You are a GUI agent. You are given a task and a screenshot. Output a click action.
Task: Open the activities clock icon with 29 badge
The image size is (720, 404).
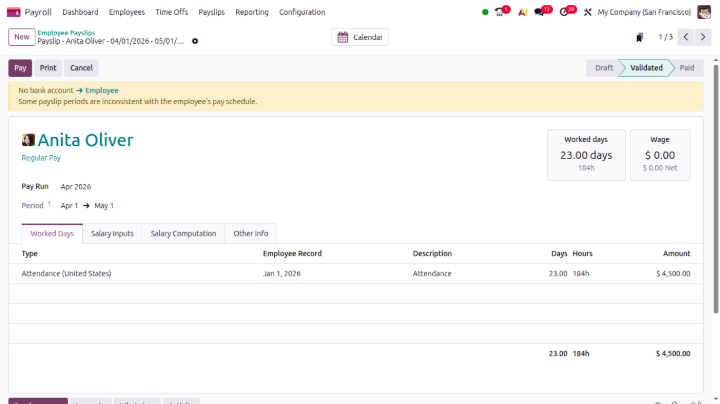tap(564, 12)
